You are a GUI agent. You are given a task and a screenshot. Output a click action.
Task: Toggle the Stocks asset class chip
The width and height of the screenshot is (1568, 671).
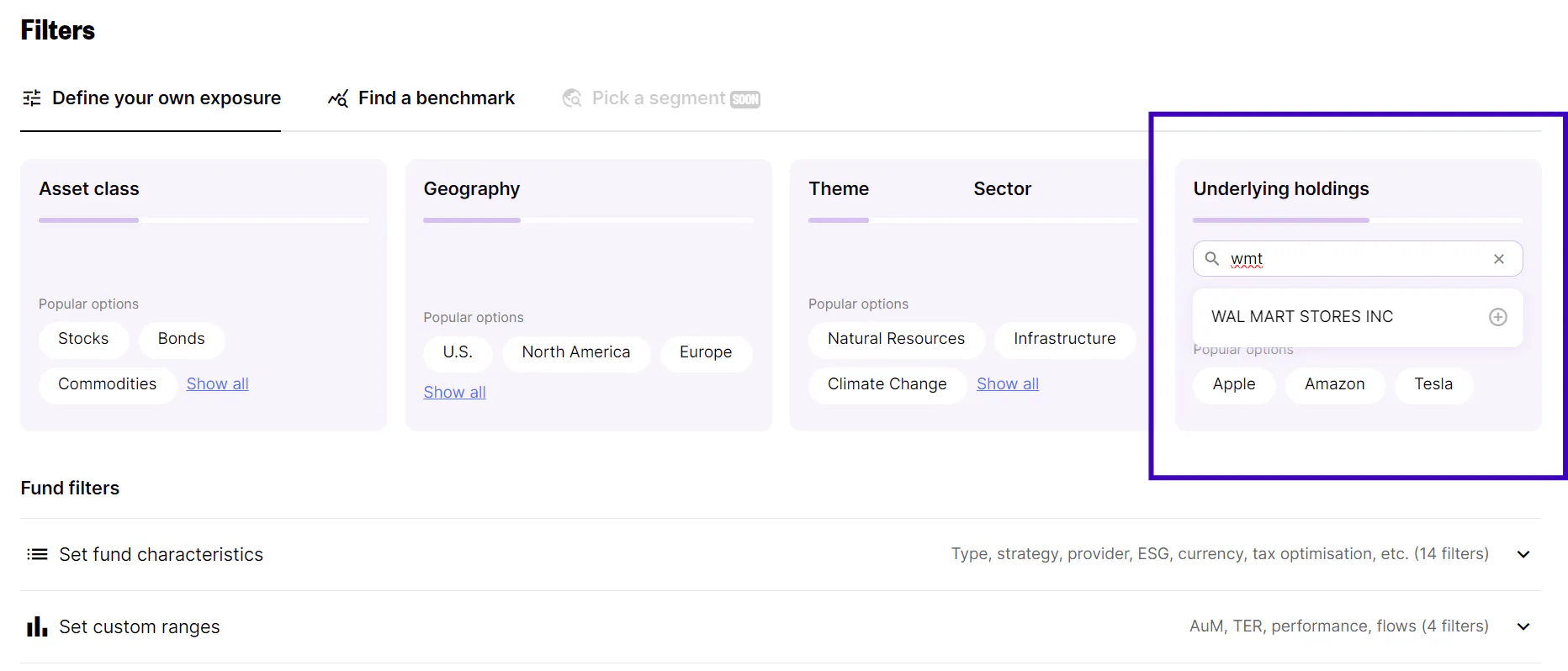click(83, 339)
